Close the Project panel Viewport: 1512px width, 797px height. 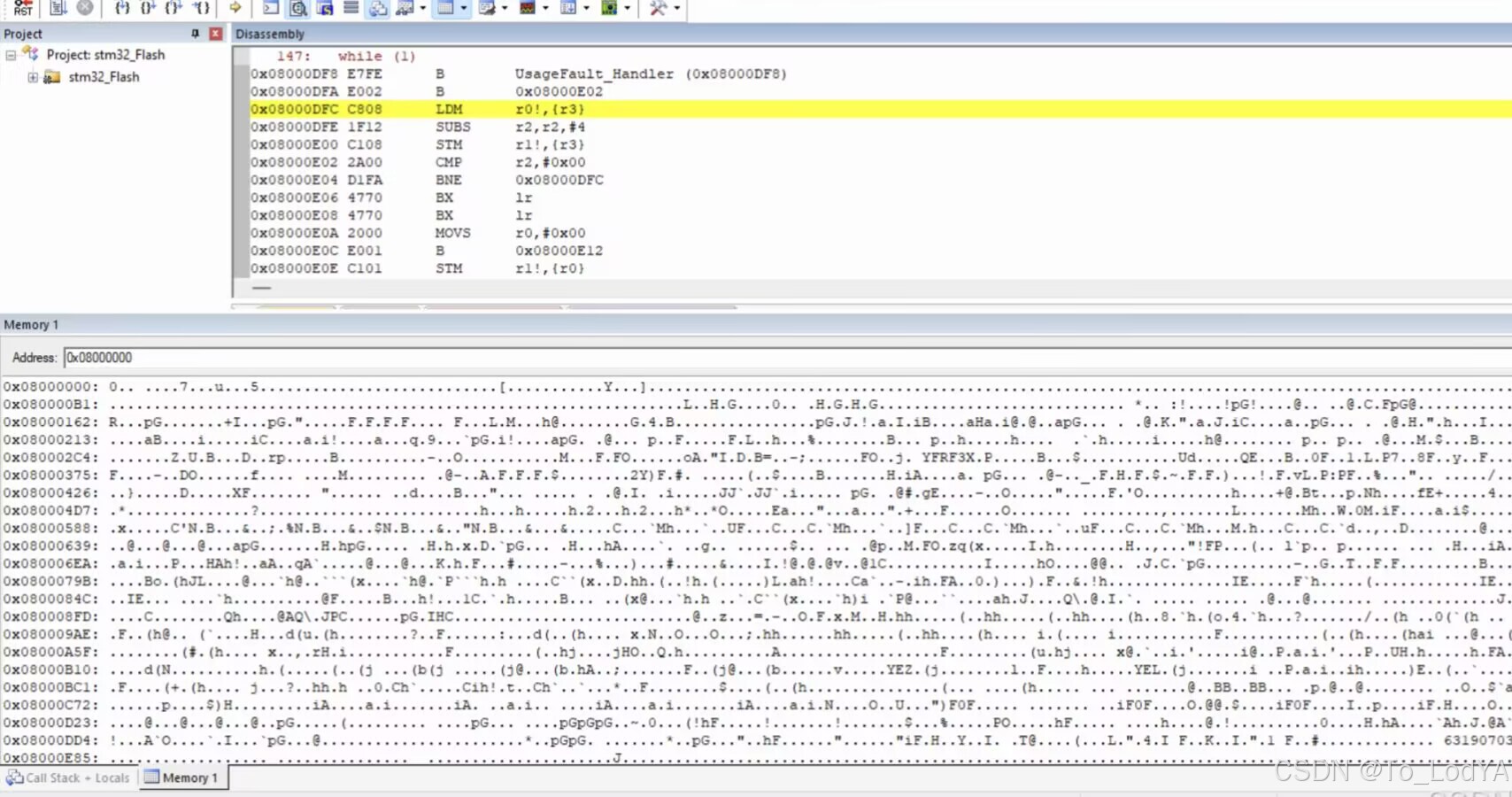(x=215, y=34)
